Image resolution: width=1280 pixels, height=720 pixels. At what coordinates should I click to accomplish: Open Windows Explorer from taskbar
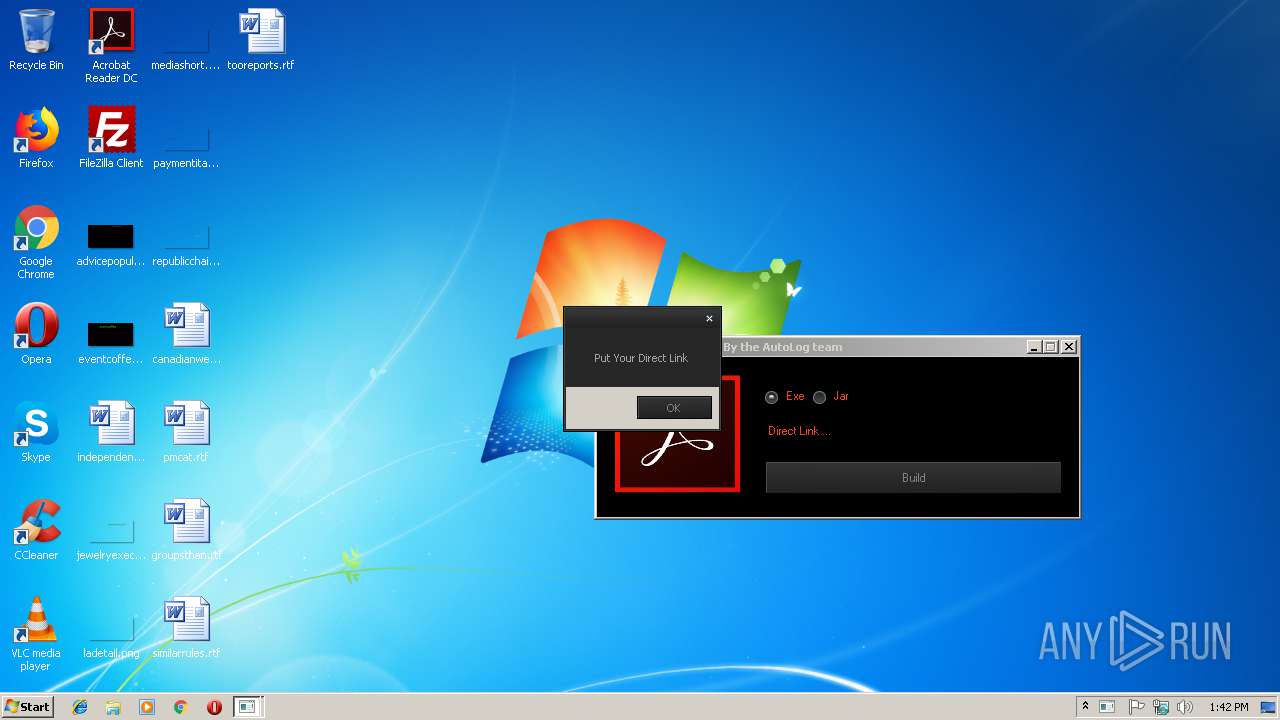click(x=113, y=707)
